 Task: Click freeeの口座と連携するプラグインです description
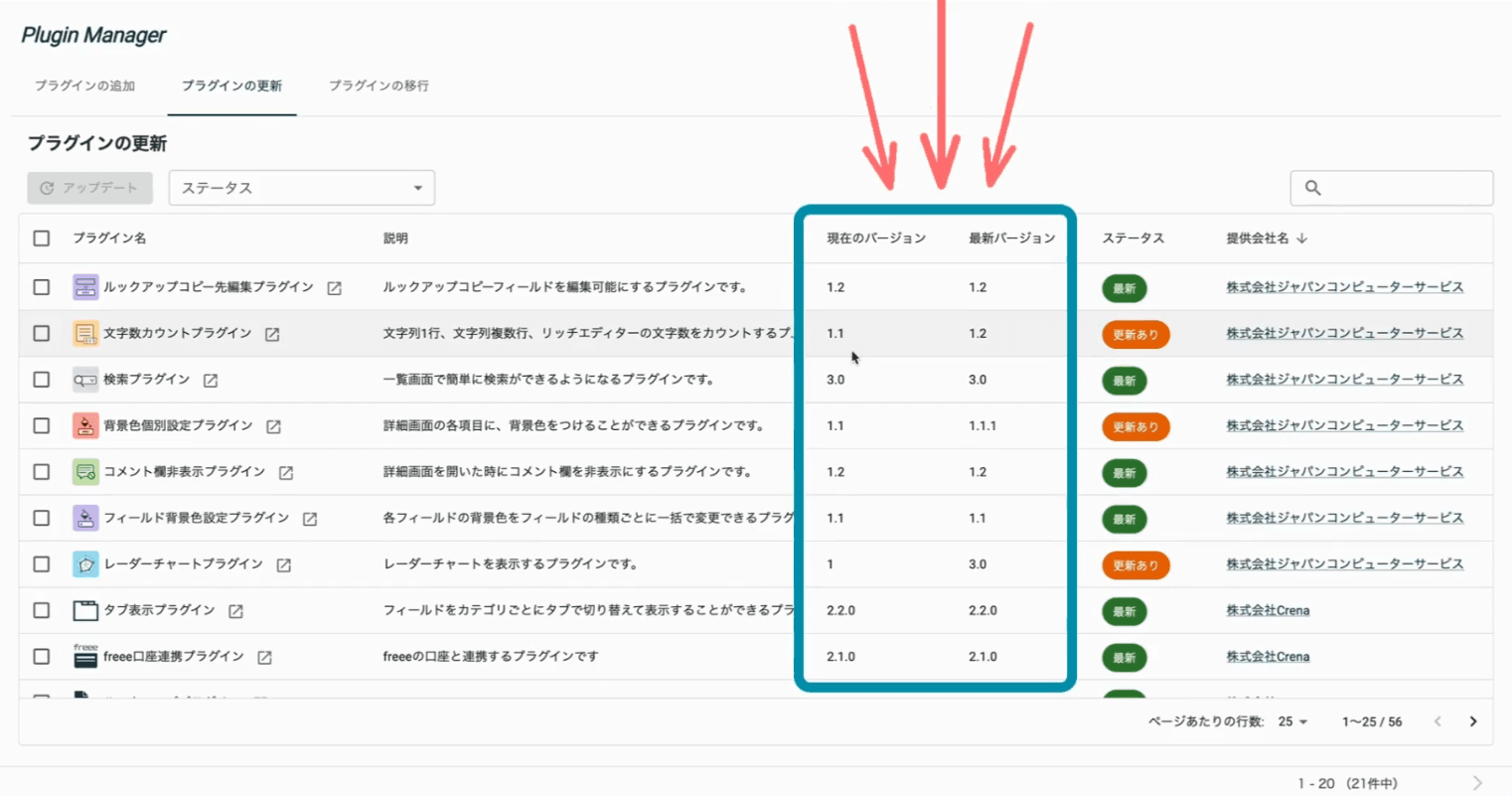click(491, 656)
